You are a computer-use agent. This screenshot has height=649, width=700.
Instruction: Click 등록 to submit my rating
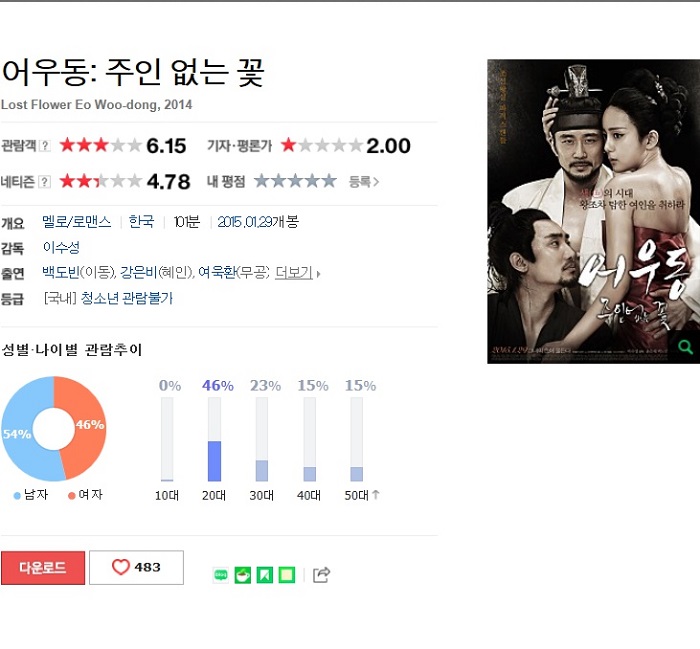363,182
